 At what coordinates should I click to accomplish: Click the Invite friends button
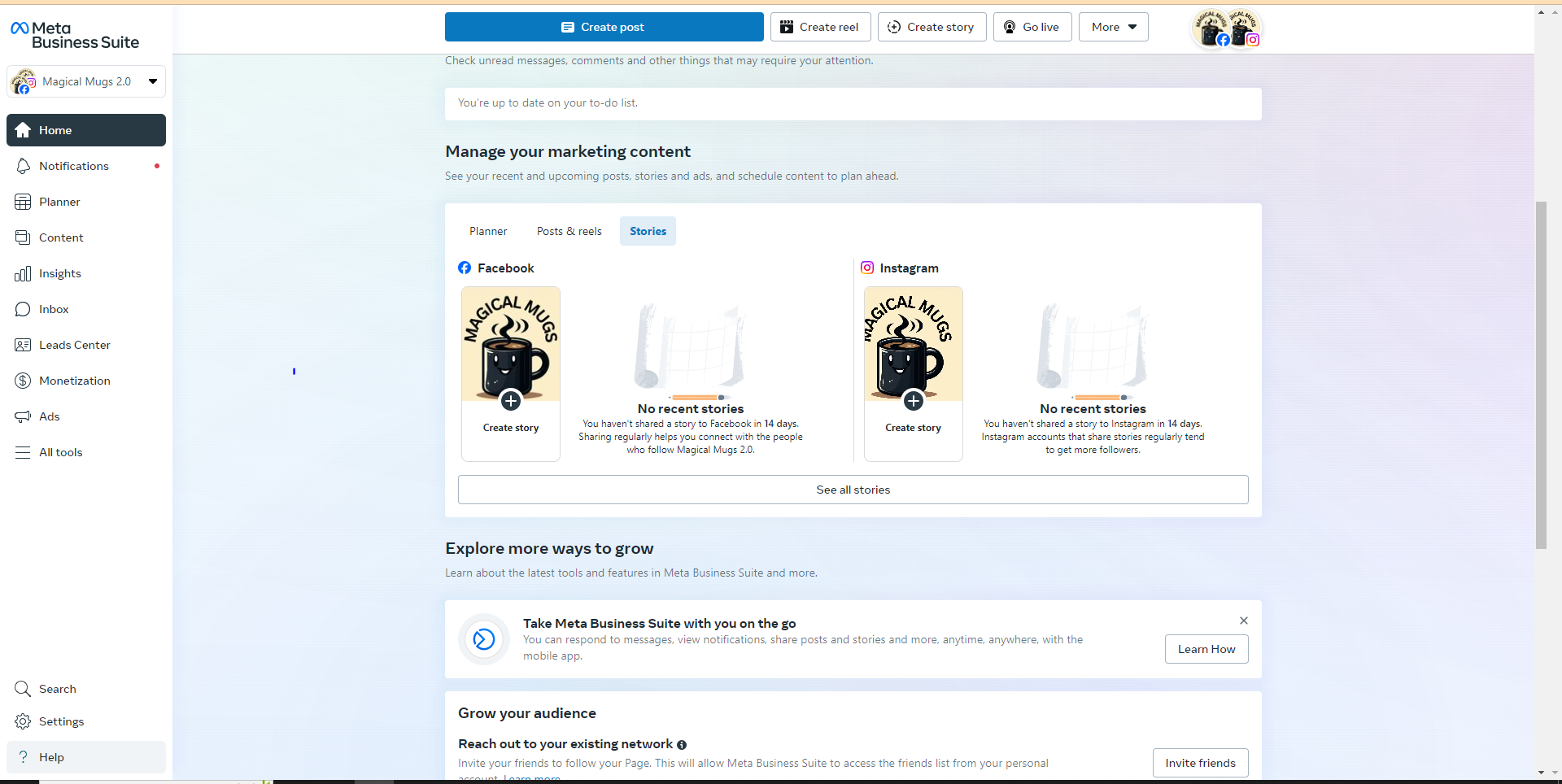(x=1200, y=763)
